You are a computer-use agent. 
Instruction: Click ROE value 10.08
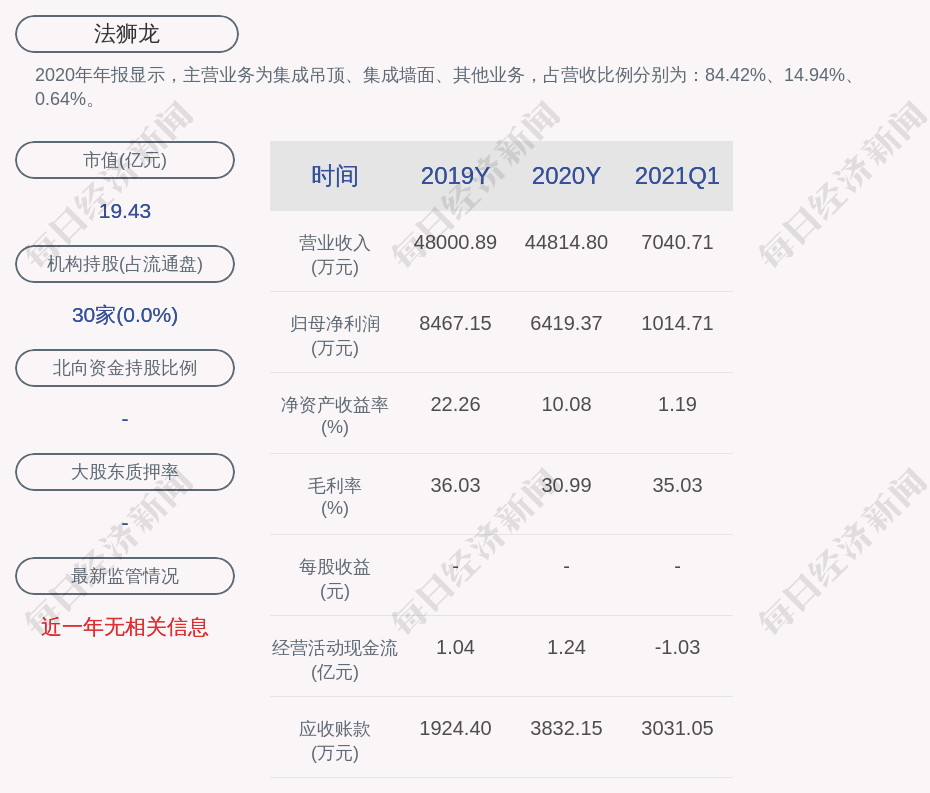pyautogui.click(x=566, y=405)
